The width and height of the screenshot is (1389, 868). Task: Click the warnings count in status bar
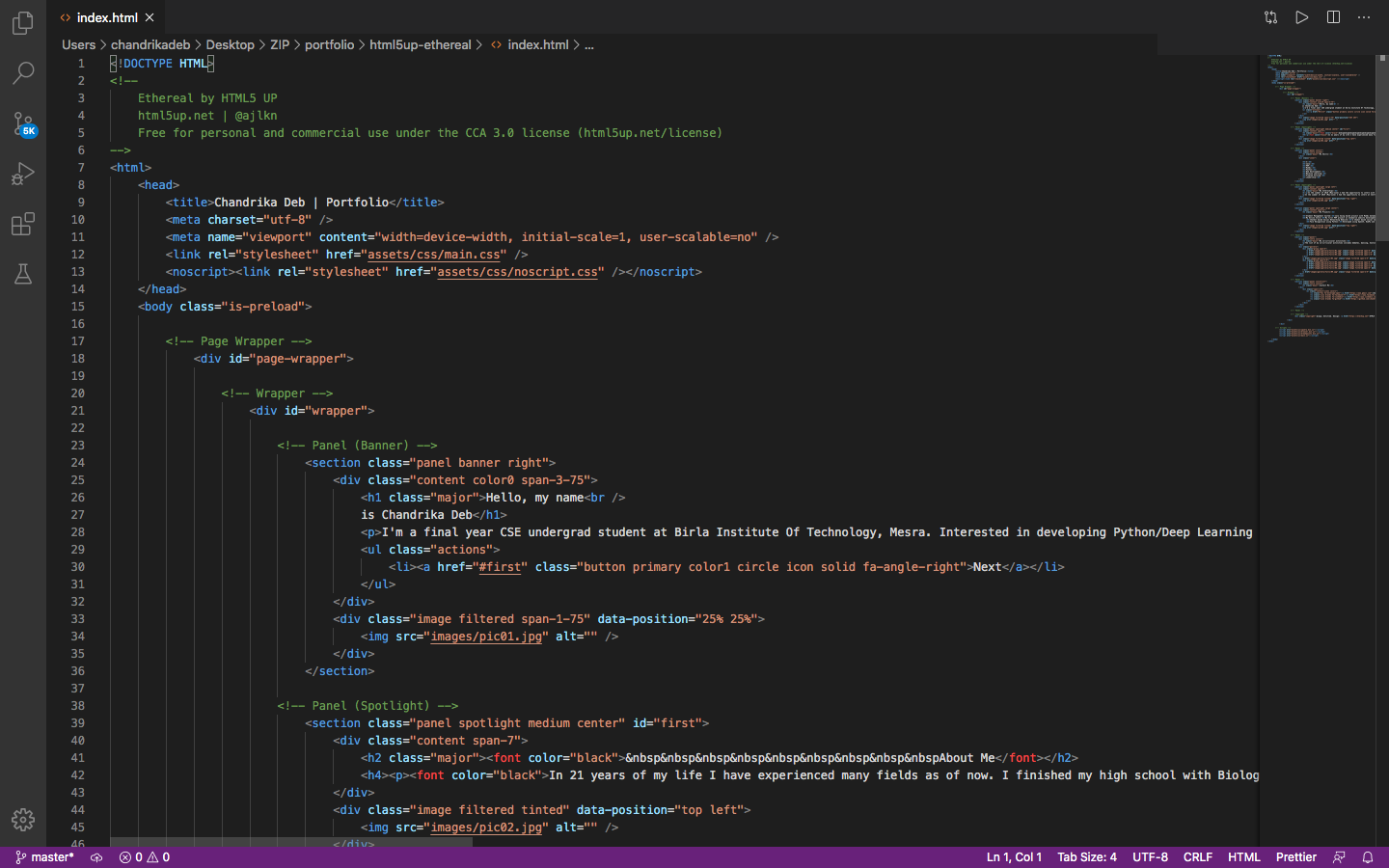click(x=158, y=857)
